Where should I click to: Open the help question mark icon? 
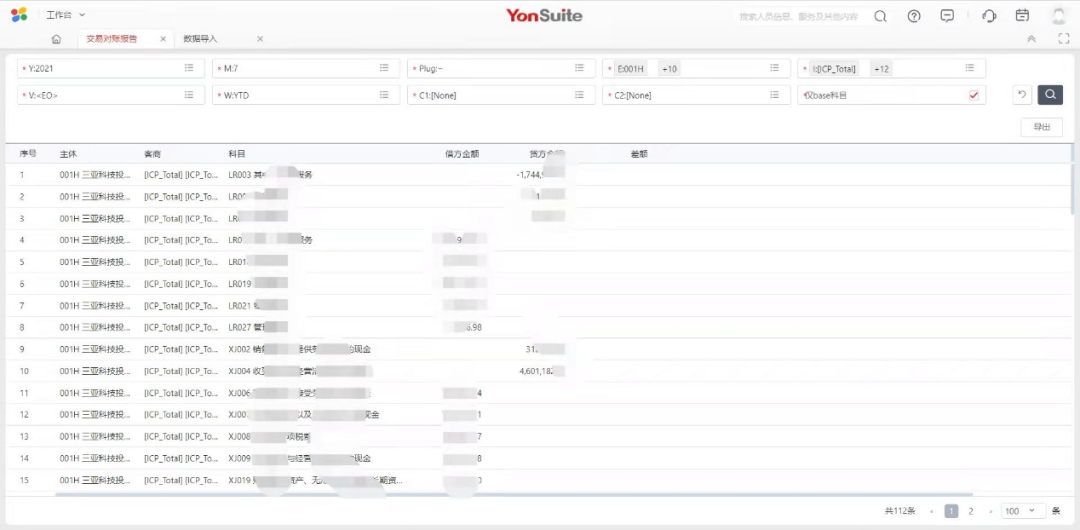[914, 16]
